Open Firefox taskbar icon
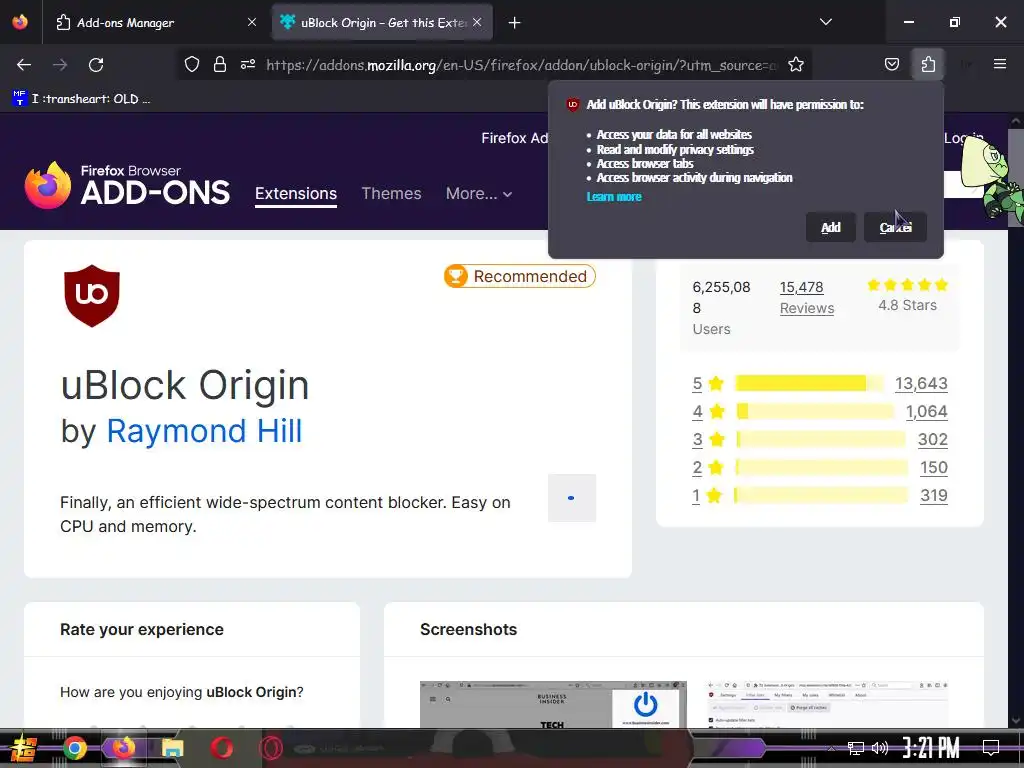The image size is (1024, 768). (x=123, y=748)
